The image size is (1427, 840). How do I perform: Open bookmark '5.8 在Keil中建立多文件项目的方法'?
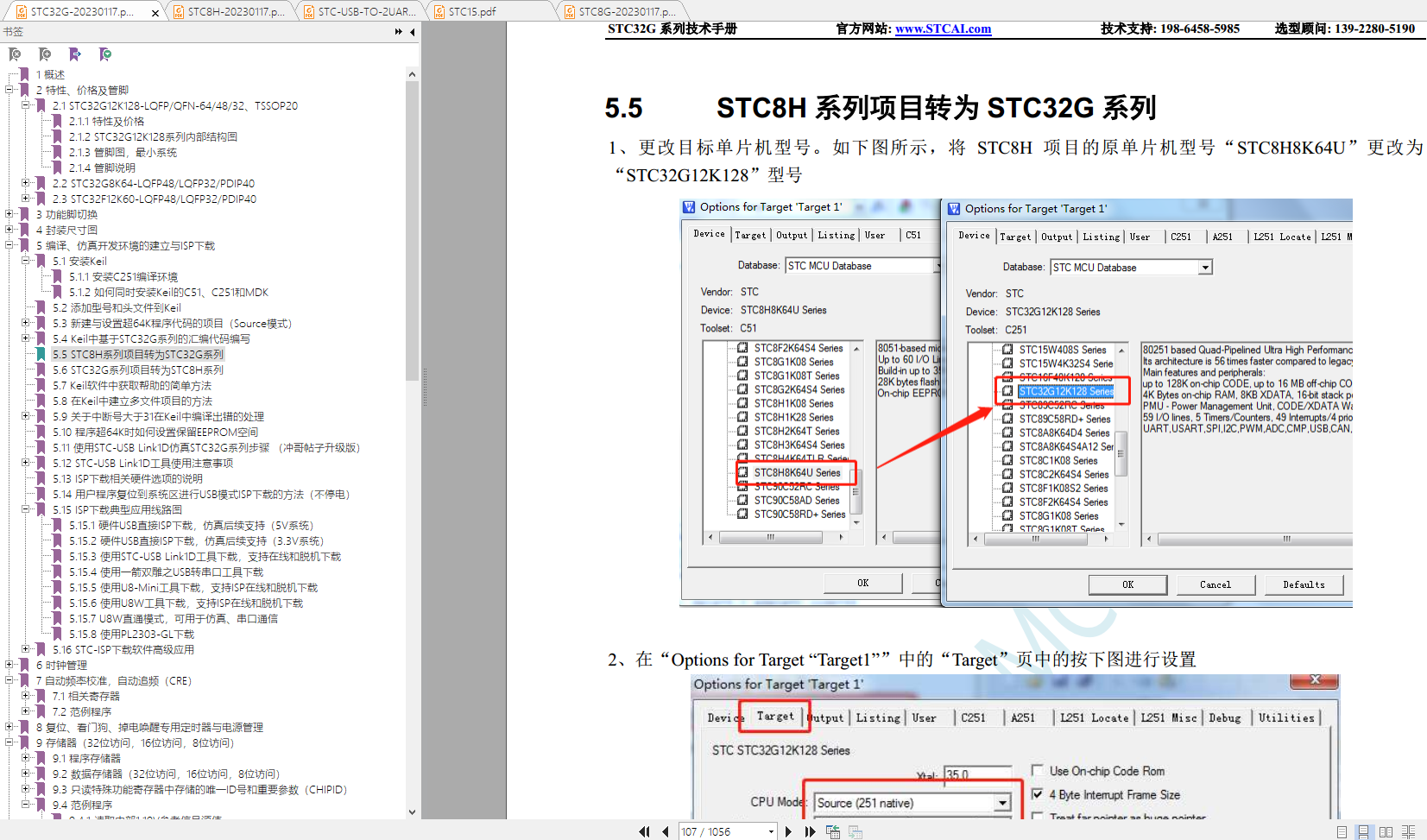132,401
